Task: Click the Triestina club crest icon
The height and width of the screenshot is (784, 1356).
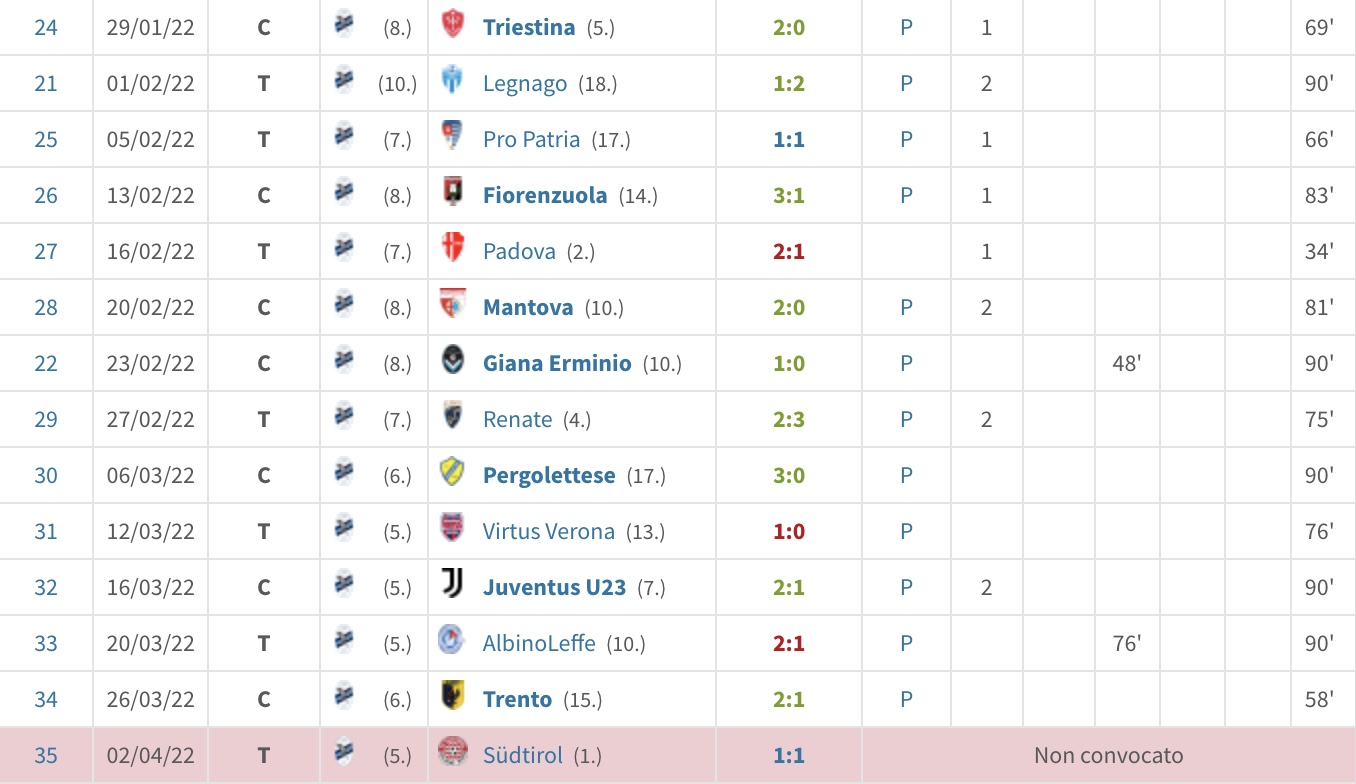Action: (452, 27)
